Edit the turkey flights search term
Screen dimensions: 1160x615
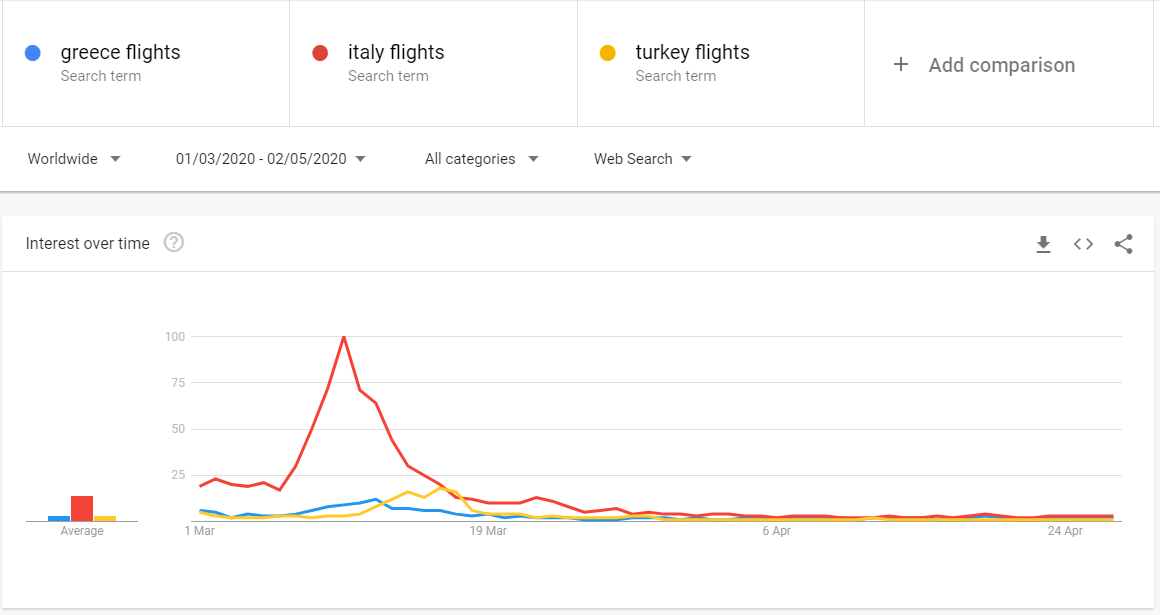click(692, 53)
